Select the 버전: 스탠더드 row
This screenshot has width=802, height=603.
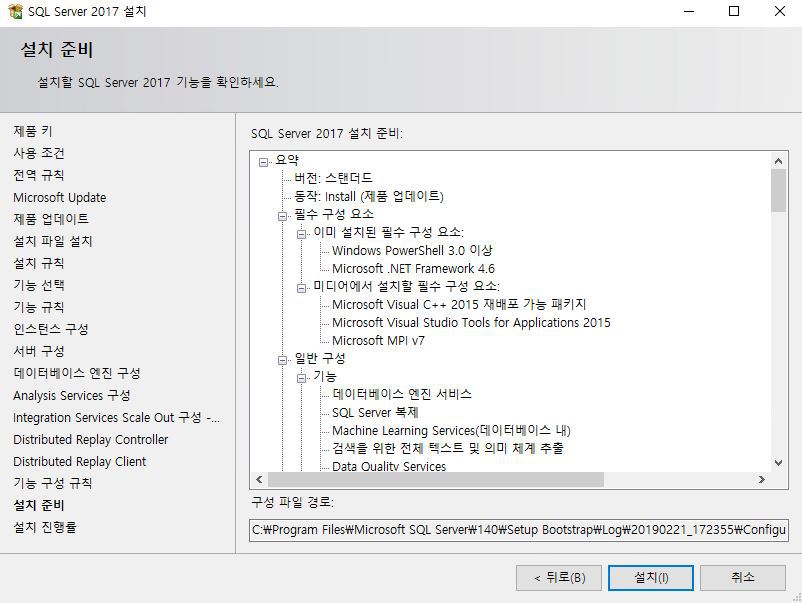click(x=333, y=178)
